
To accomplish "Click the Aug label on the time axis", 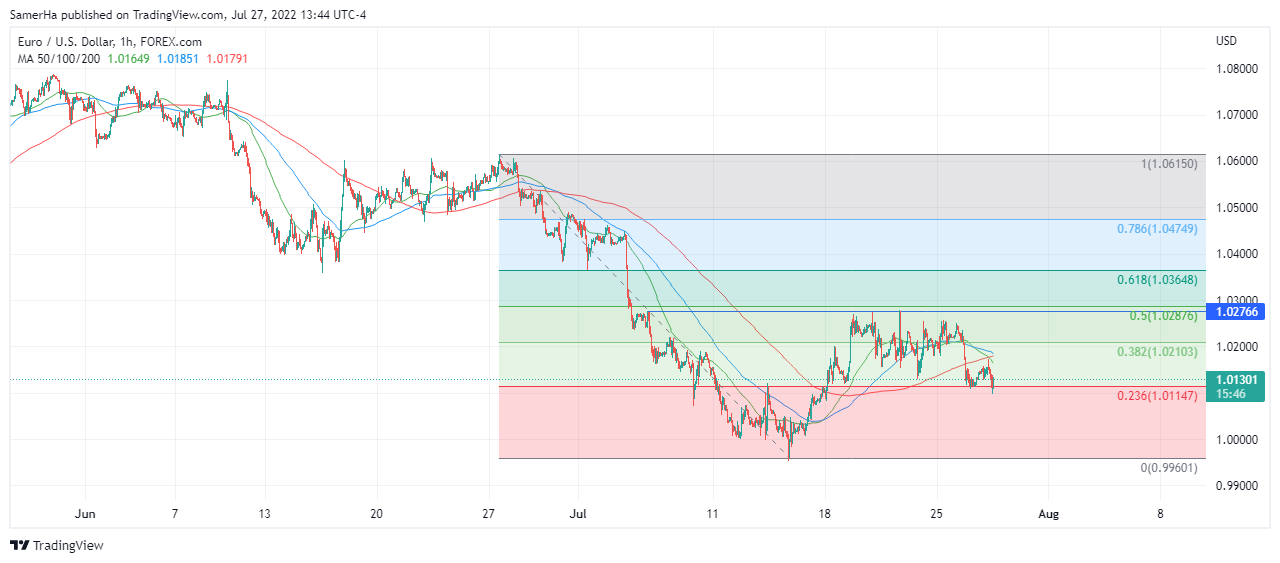I will [x=1048, y=513].
